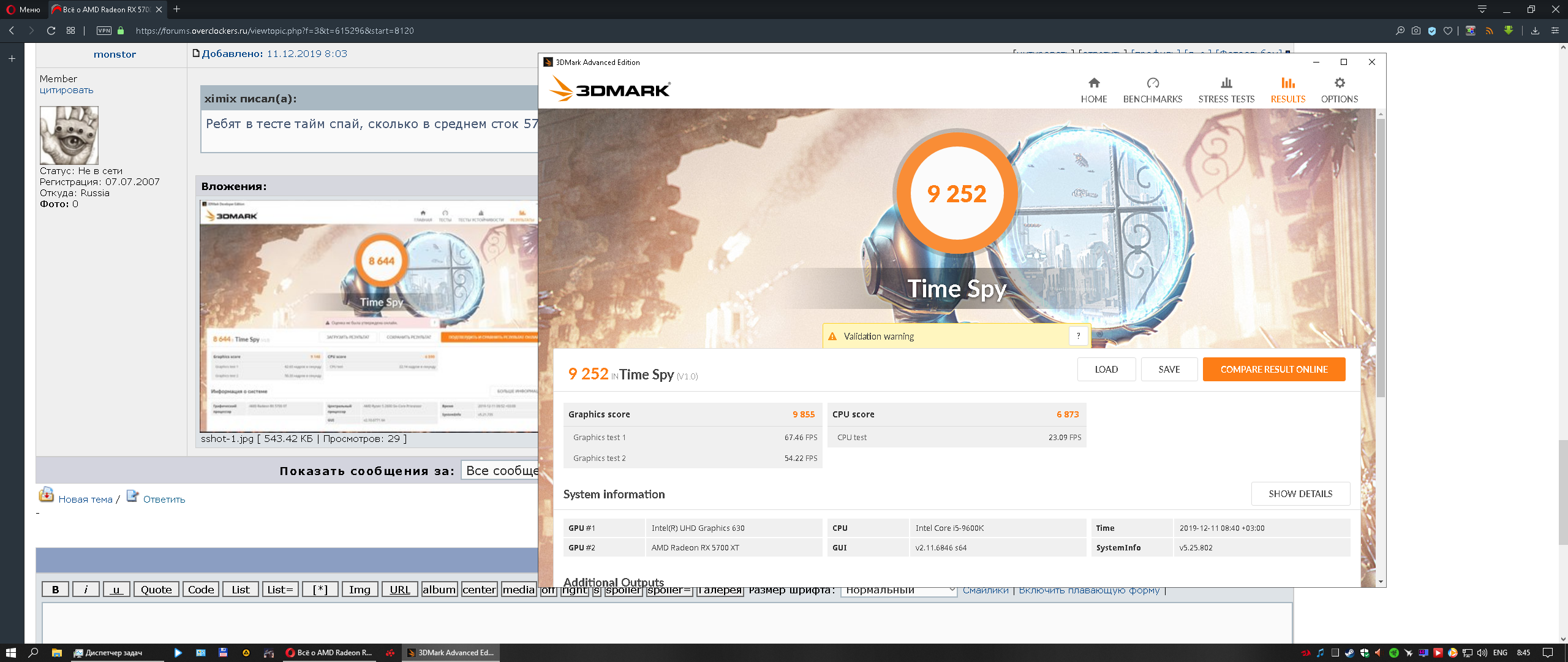Toggle italic formatting button i

pyautogui.click(x=86, y=590)
